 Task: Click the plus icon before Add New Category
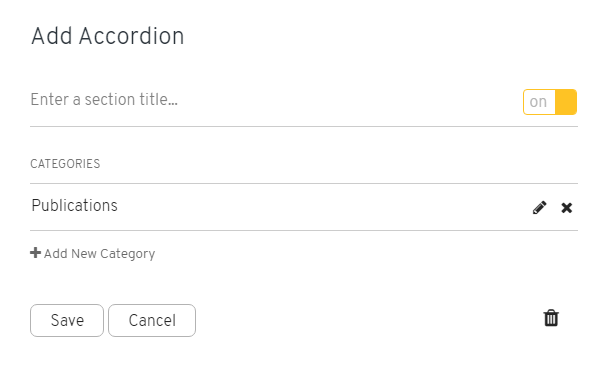click(x=35, y=253)
